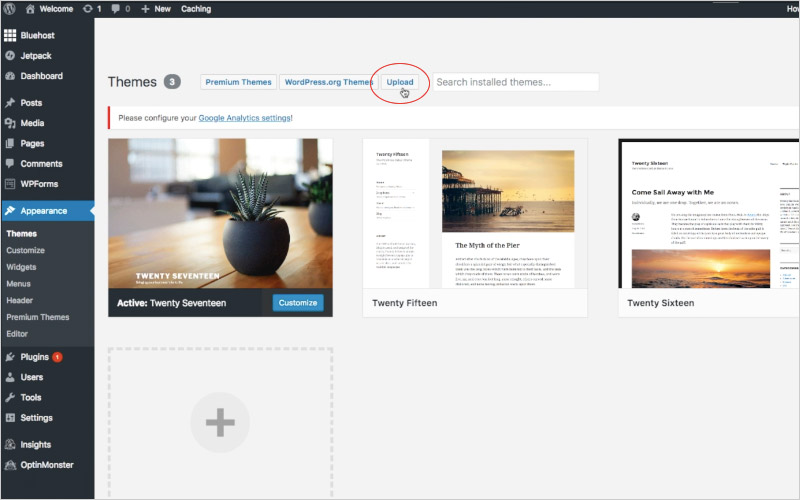The image size is (800, 500).
Task: Go to Posts in the sidebar
Action: [x=30, y=103]
